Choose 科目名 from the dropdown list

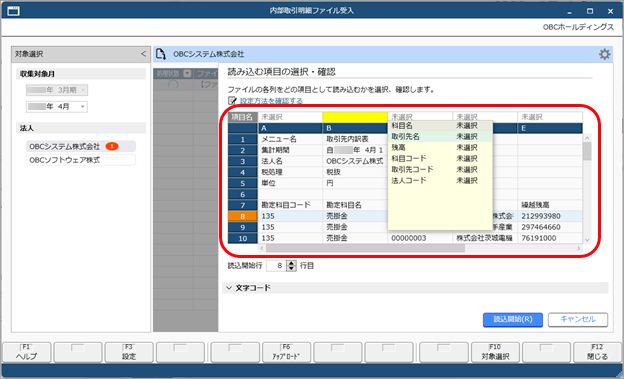pos(440,126)
